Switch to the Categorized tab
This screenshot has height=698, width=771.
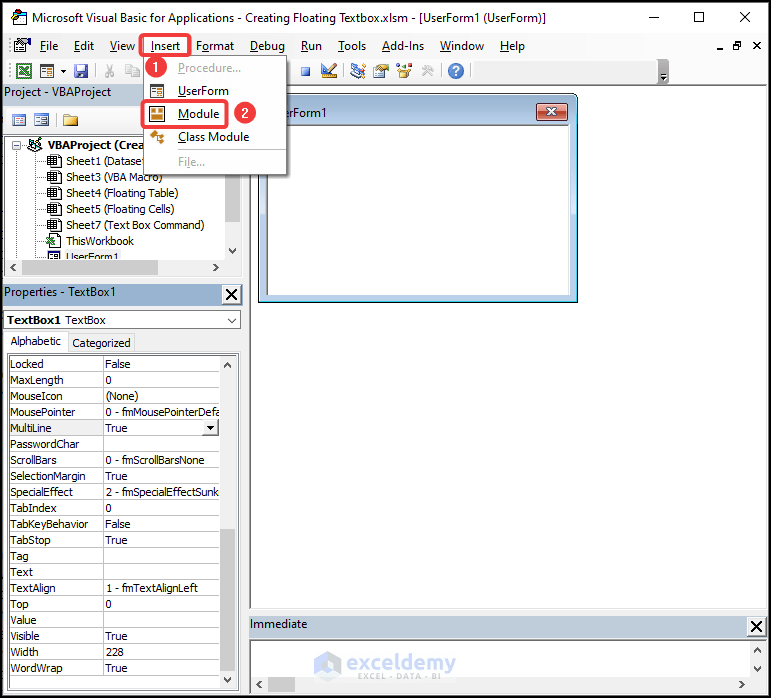click(x=101, y=343)
